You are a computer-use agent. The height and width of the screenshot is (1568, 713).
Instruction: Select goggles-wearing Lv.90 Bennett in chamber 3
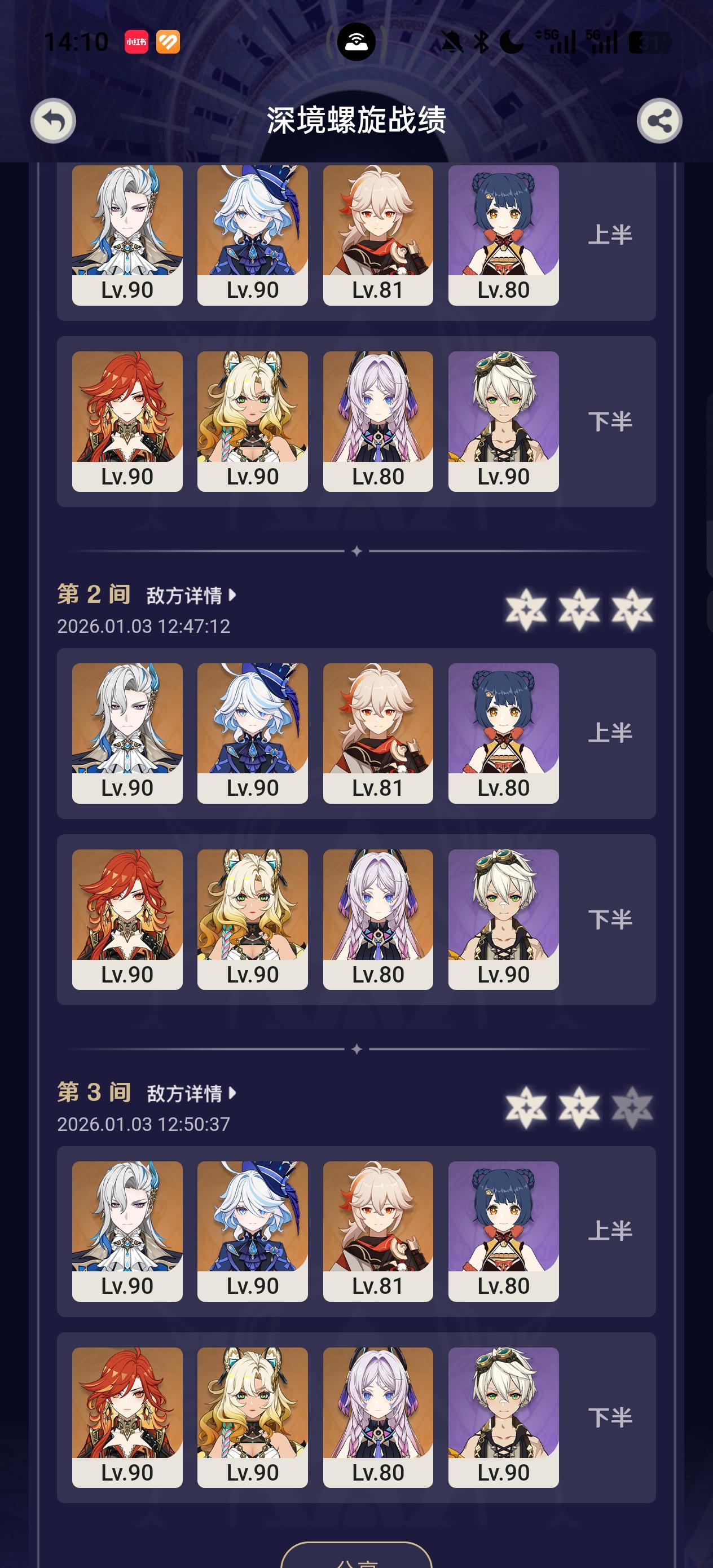504,1417
